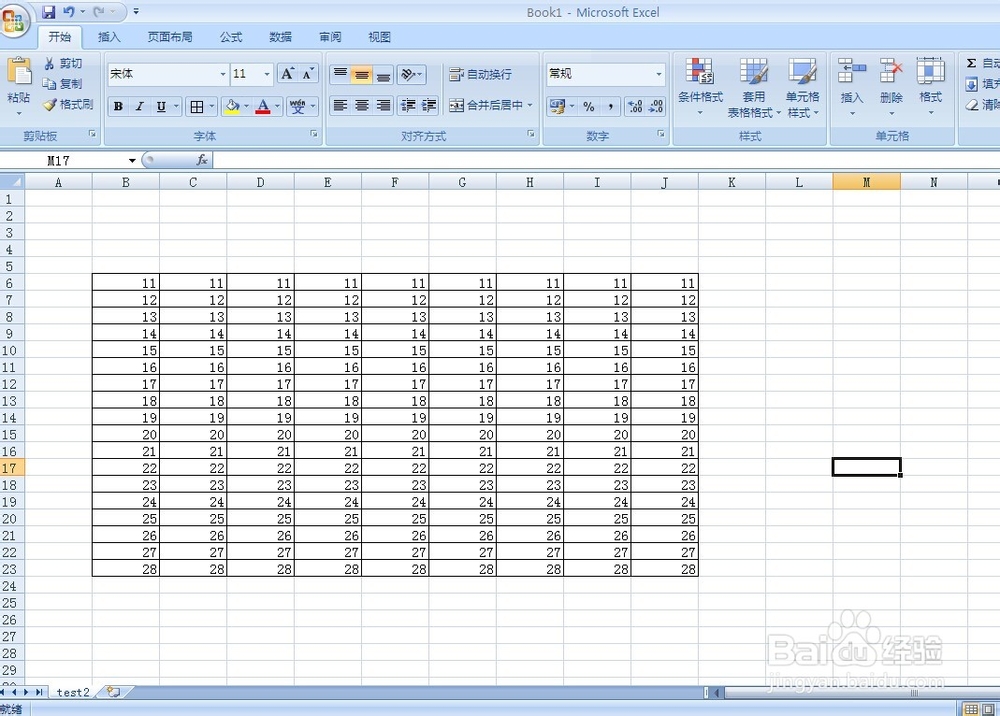Viewport: 1000px width, 716px height.
Task: Click the 插入 cells button
Action: click(x=851, y=87)
